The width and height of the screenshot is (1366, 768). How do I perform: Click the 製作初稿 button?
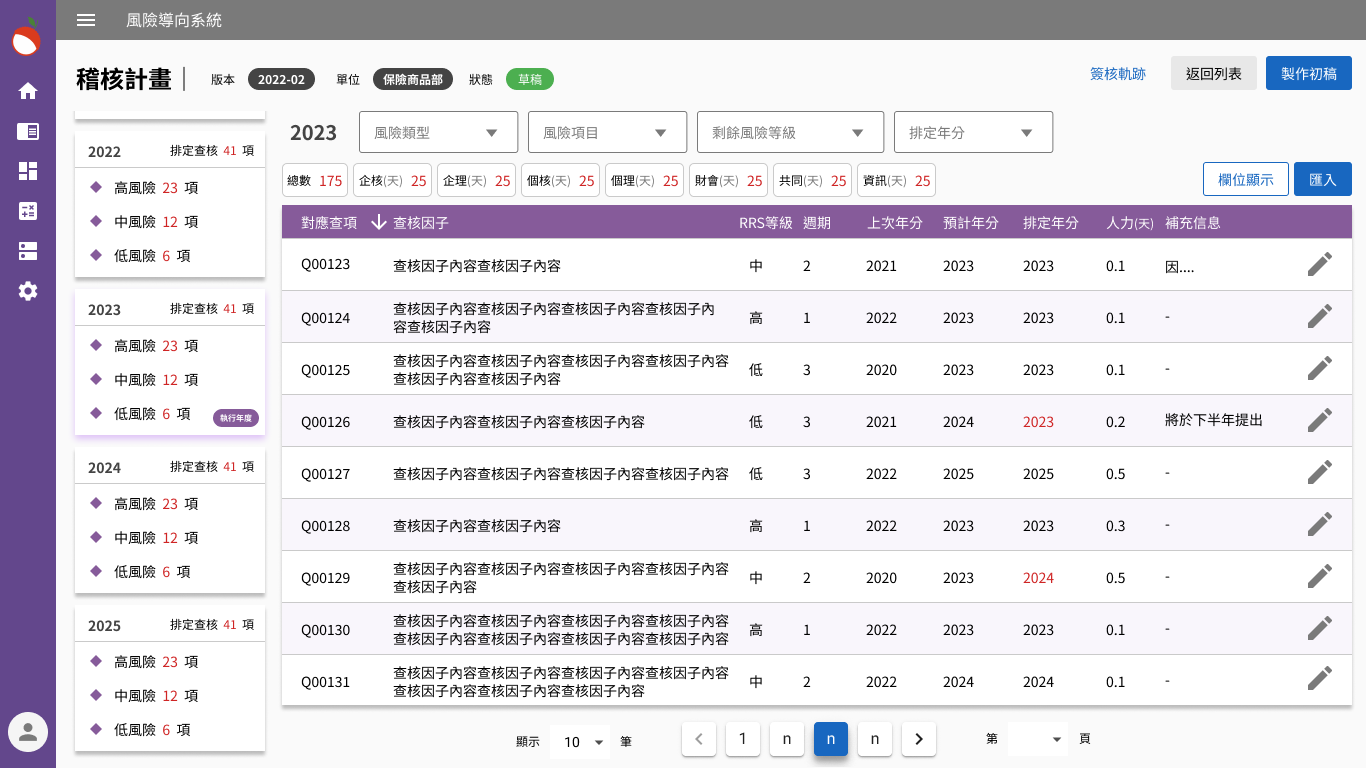click(1308, 73)
